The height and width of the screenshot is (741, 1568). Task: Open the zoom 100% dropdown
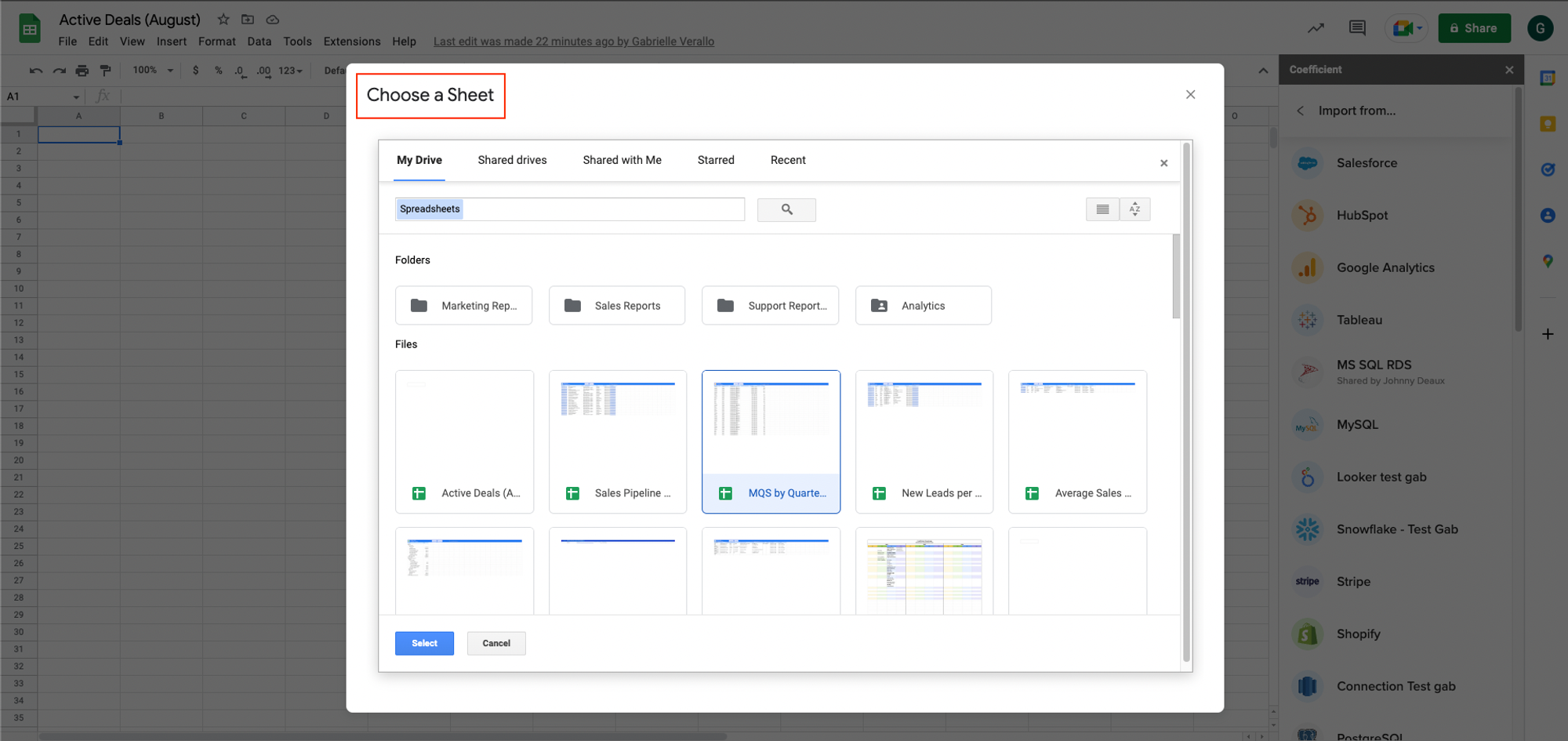(x=153, y=71)
